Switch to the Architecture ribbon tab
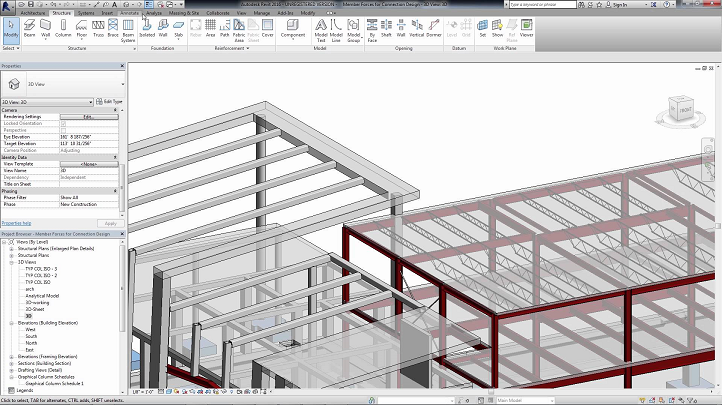The height and width of the screenshot is (405, 722). coord(33,13)
